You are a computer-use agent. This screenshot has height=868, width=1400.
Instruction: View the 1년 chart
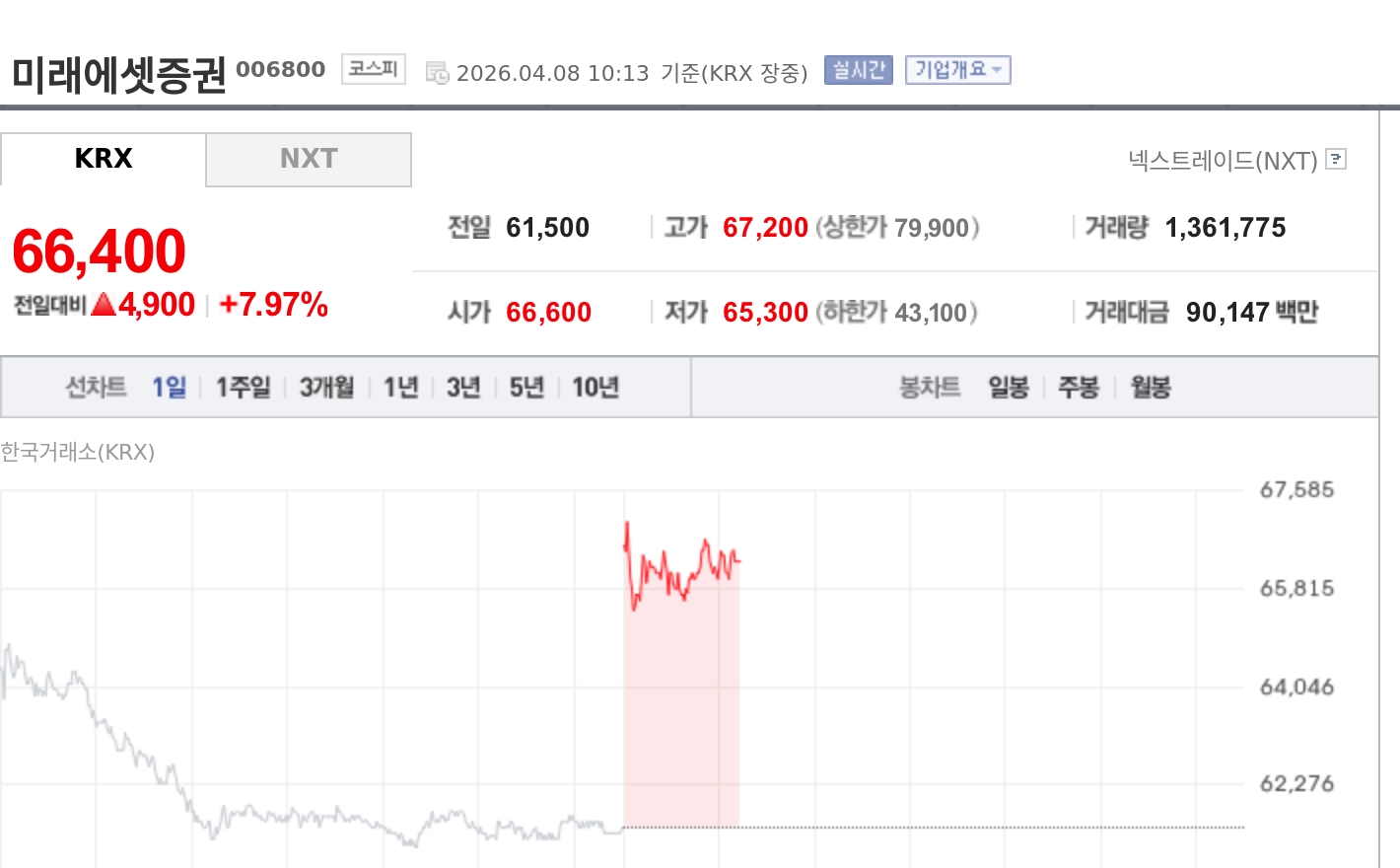pyautogui.click(x=399, y=387)
